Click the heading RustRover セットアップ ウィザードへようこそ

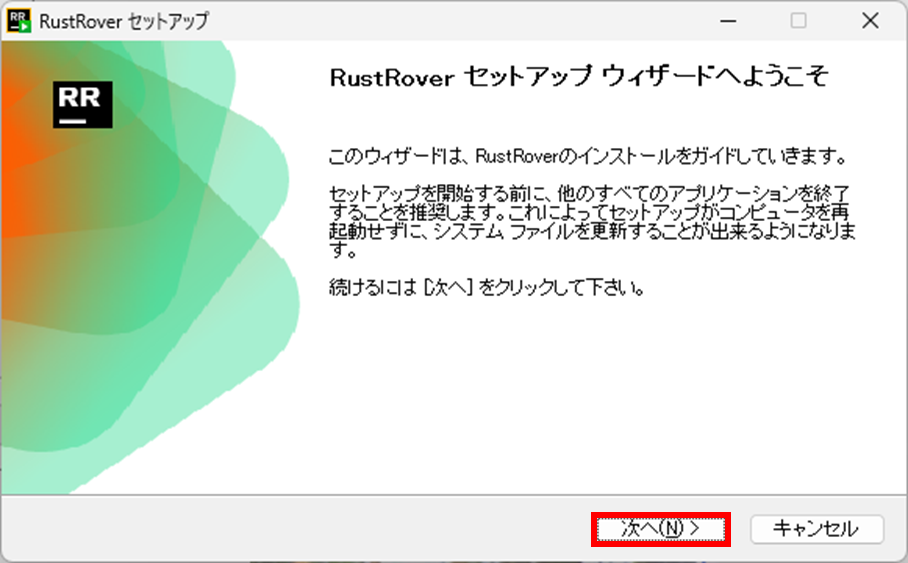579,76
